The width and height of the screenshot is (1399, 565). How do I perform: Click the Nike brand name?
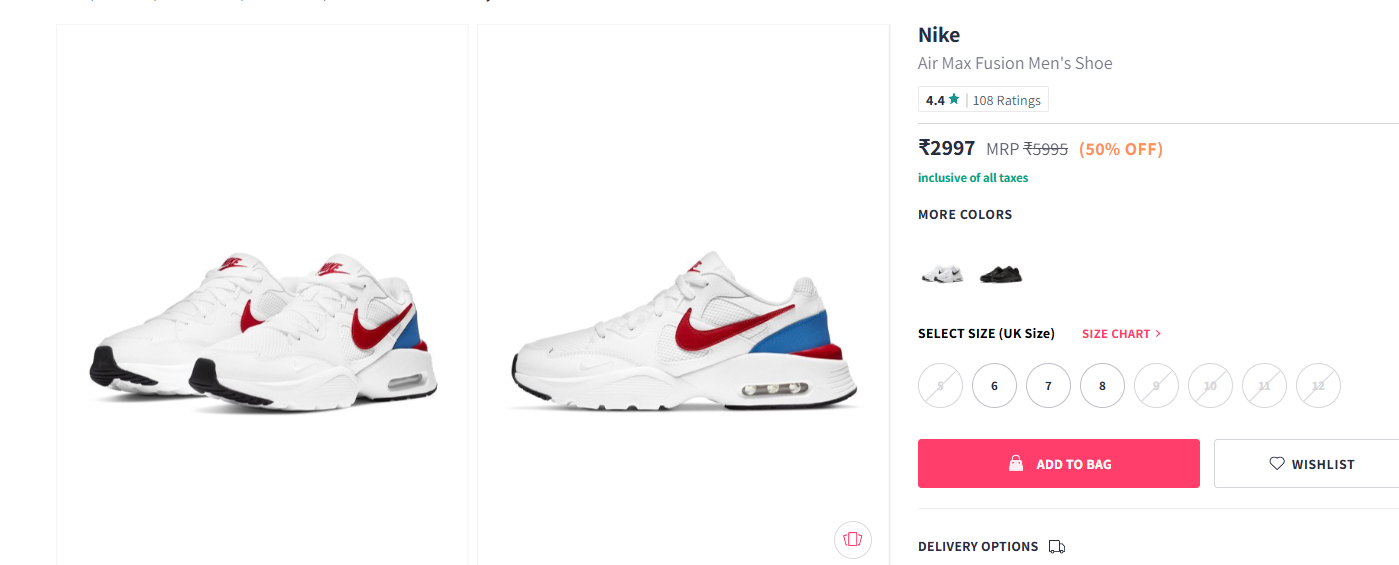coord(939,35)
